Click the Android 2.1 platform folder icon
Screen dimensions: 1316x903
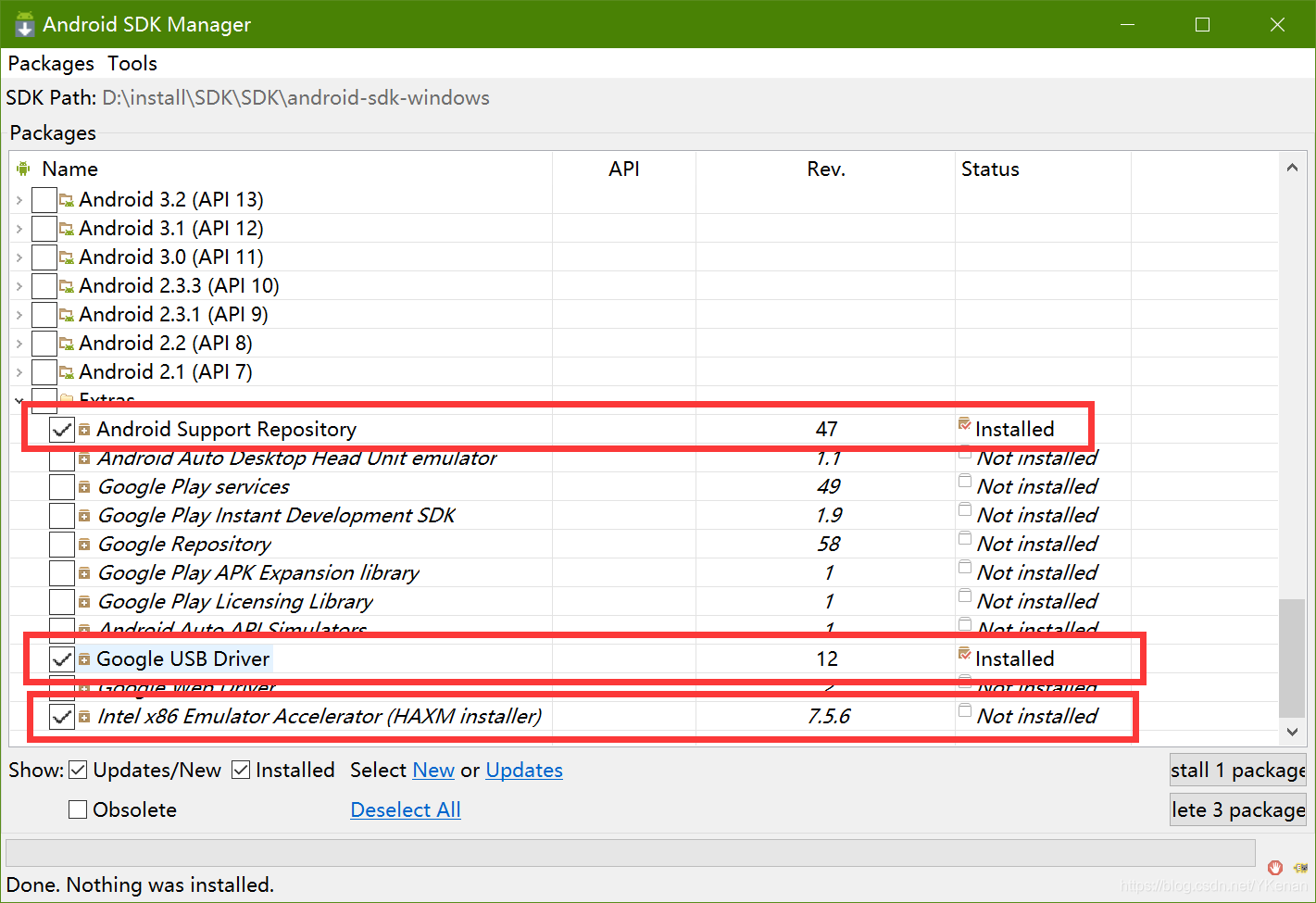[67, 372]
